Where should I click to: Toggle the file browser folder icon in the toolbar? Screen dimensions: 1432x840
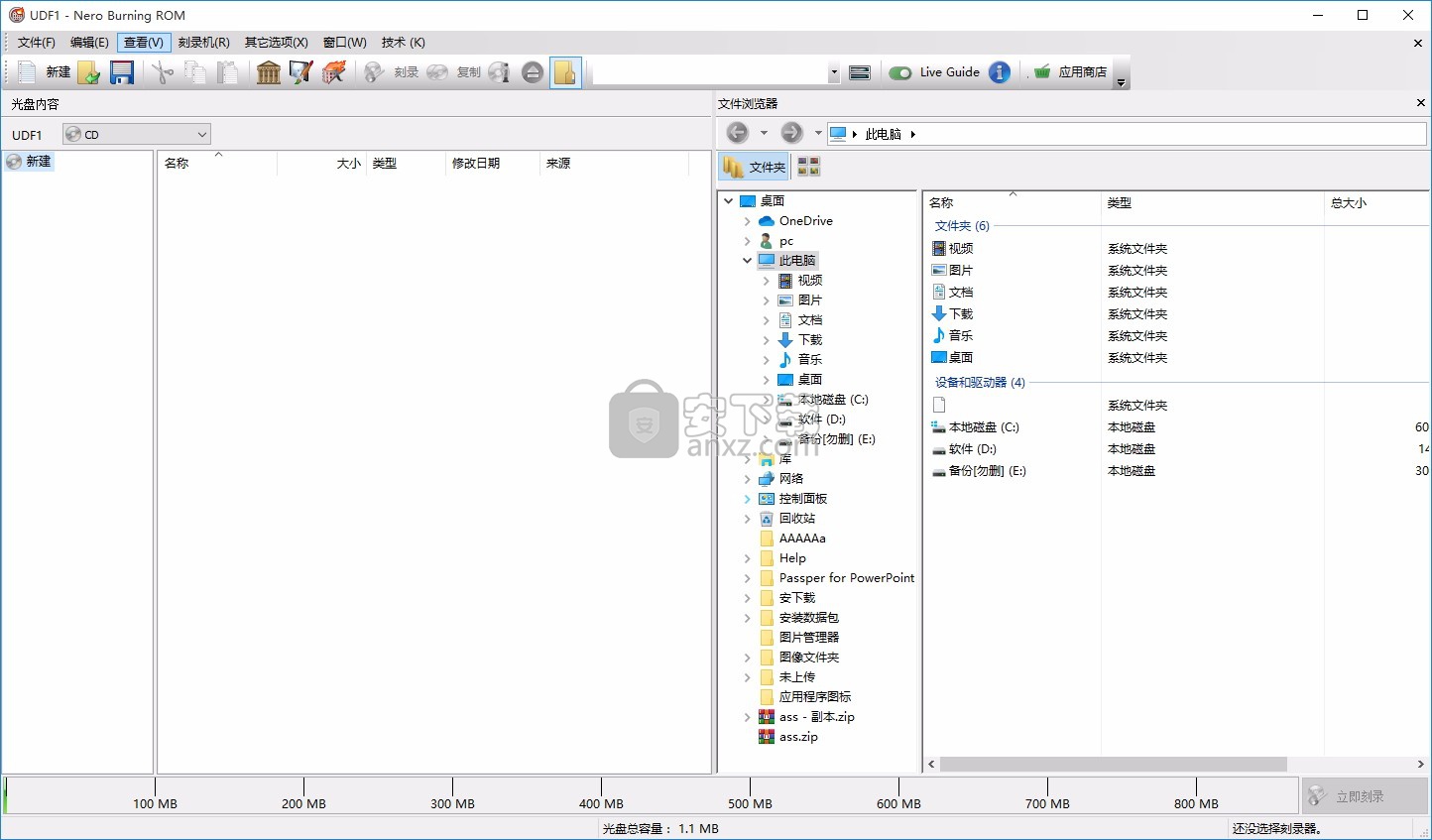[565, 72]
